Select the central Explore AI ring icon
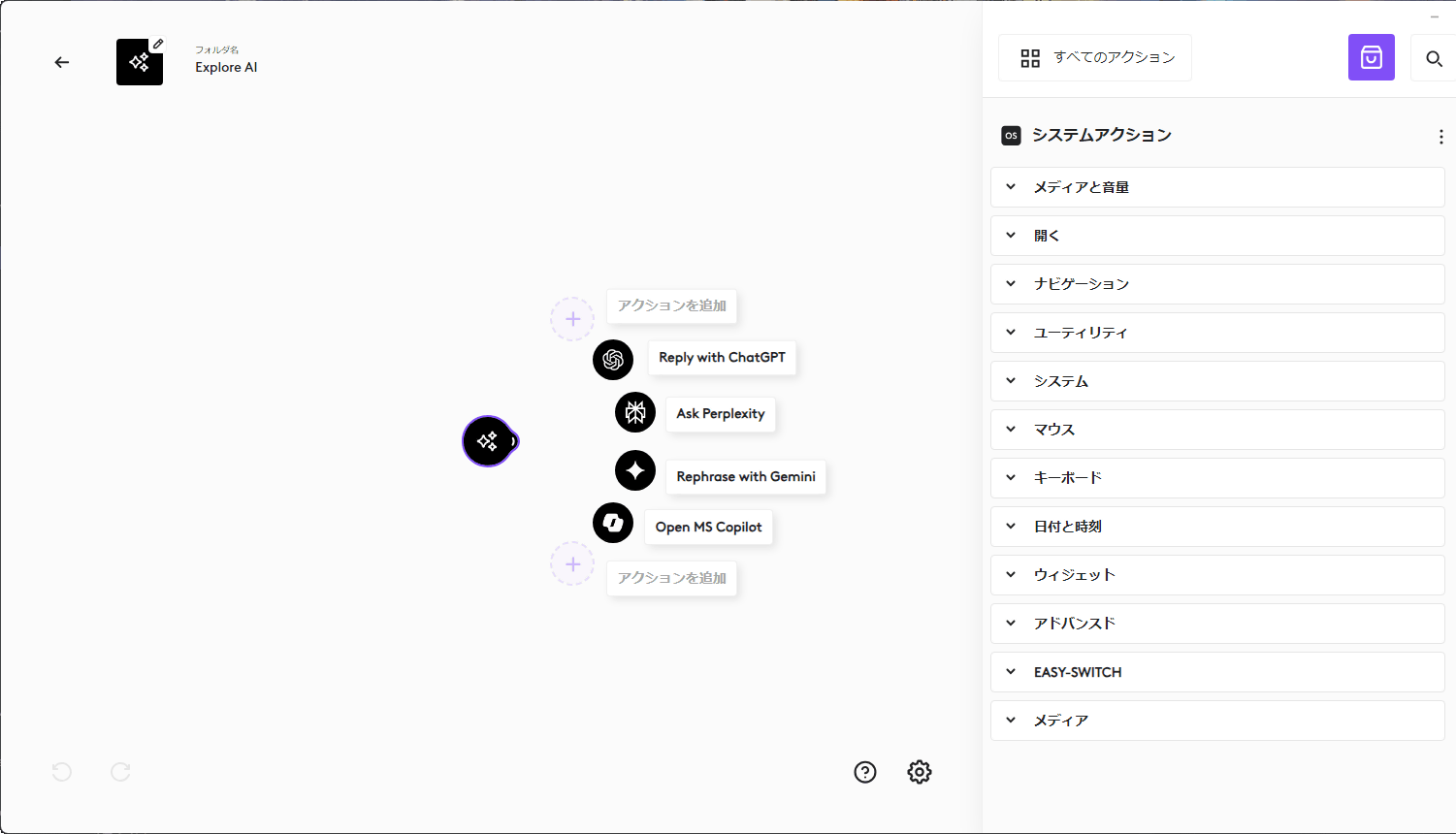Viewport: 1456px width, 834px height. coord(488,441)
